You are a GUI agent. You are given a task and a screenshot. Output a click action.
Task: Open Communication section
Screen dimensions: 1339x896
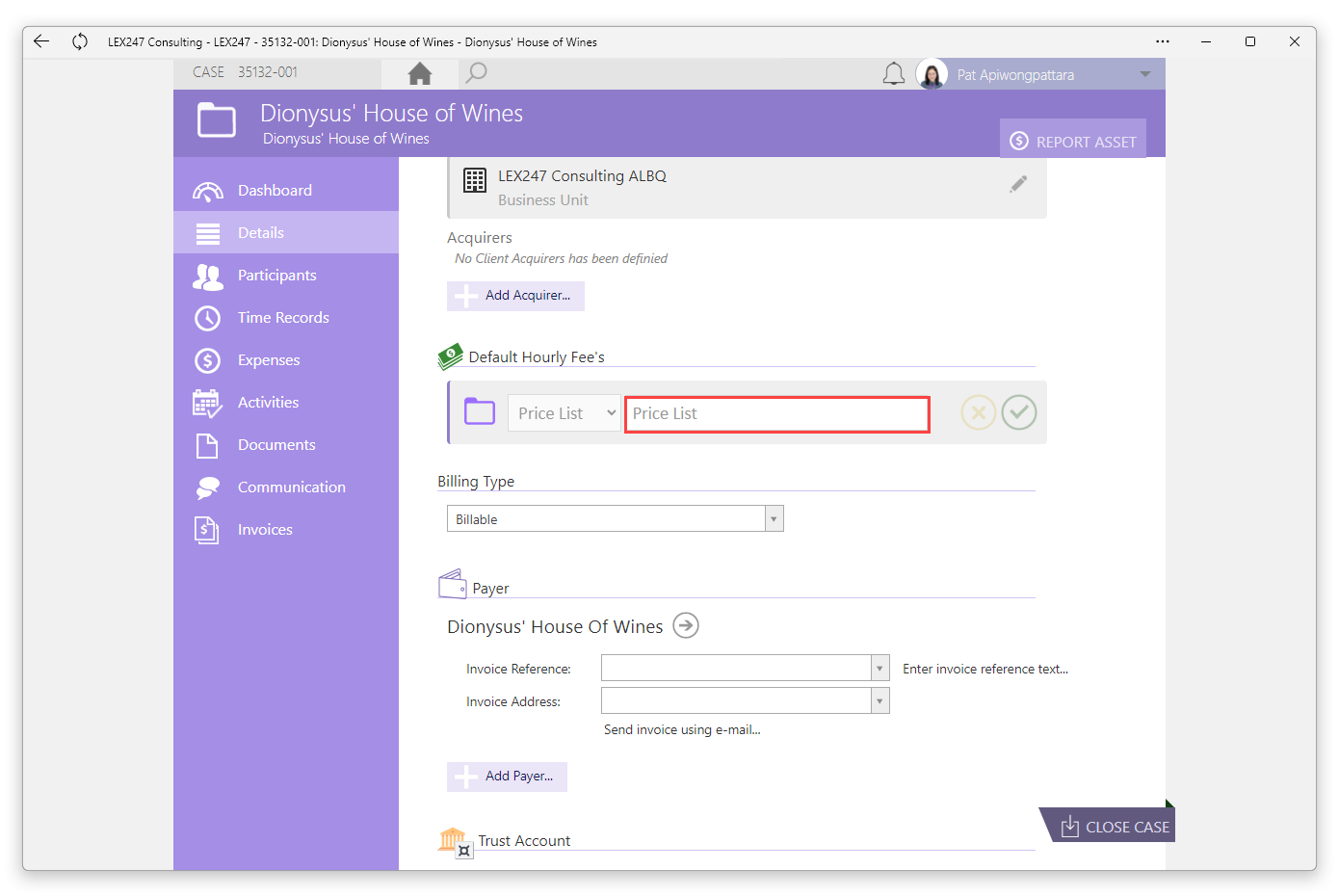tap(286, 488)
